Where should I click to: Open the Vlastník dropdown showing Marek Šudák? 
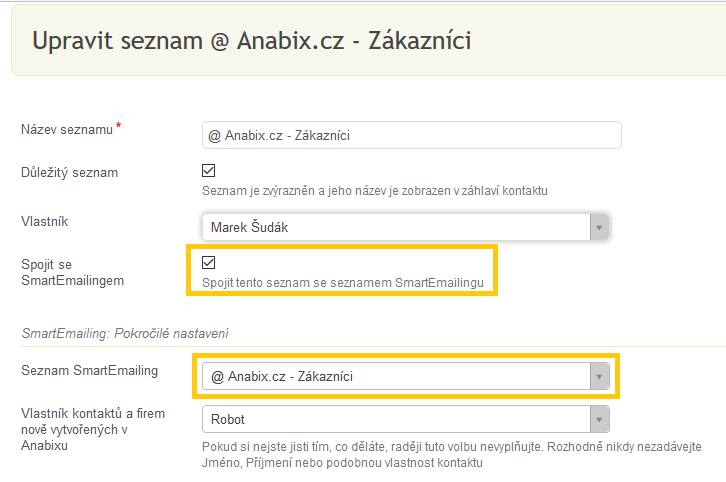pyautogui.click(x=405, y=227)
